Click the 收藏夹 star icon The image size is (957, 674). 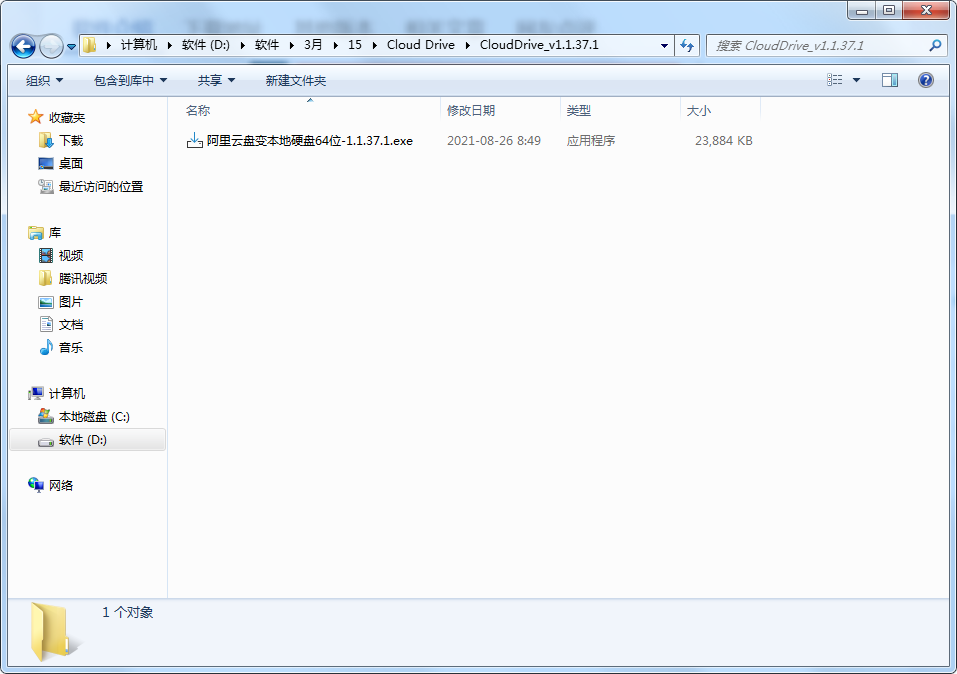pos(36,117)
